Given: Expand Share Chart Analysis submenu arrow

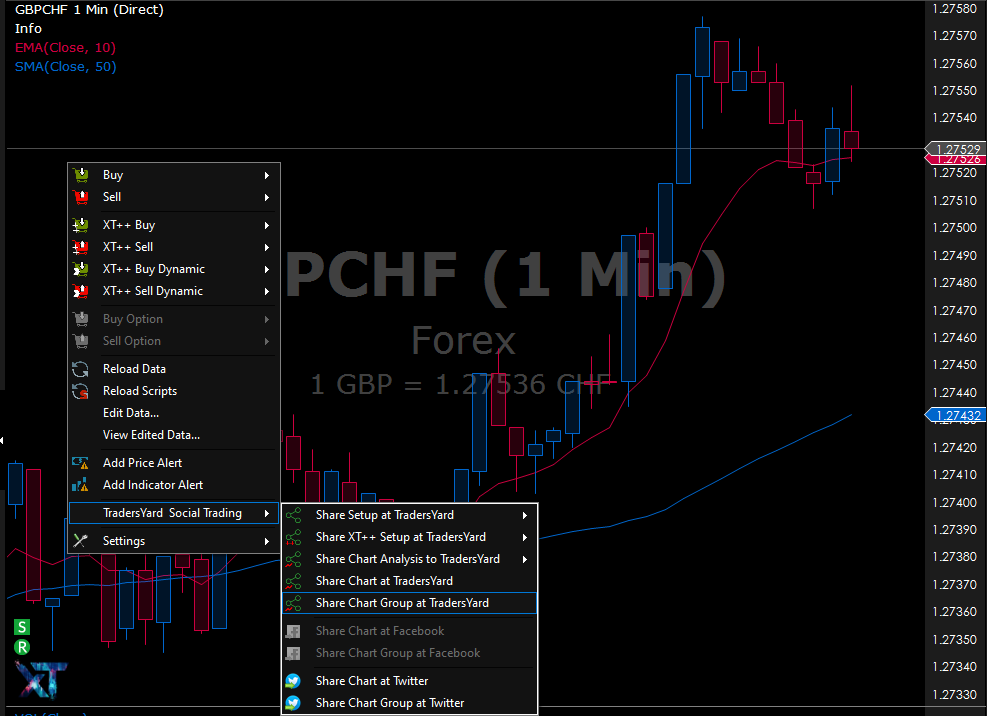Looking at the screenshot, I should click(x=525, y=559).
